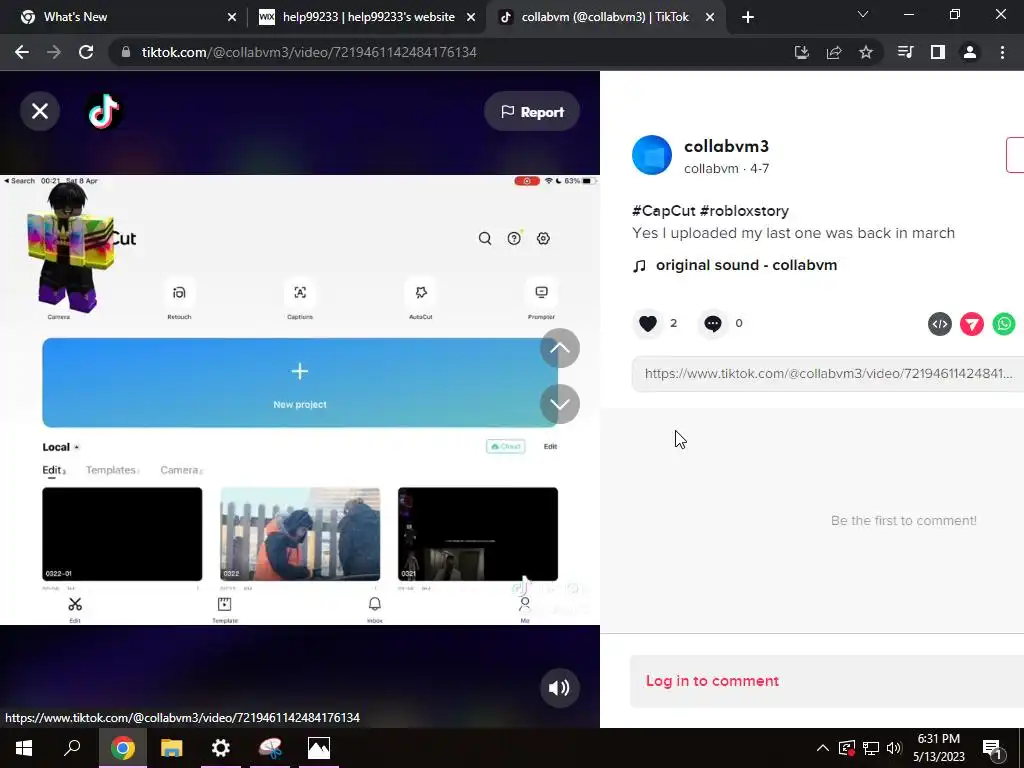Open the taskbar clock and date

[x=939, y=748]
